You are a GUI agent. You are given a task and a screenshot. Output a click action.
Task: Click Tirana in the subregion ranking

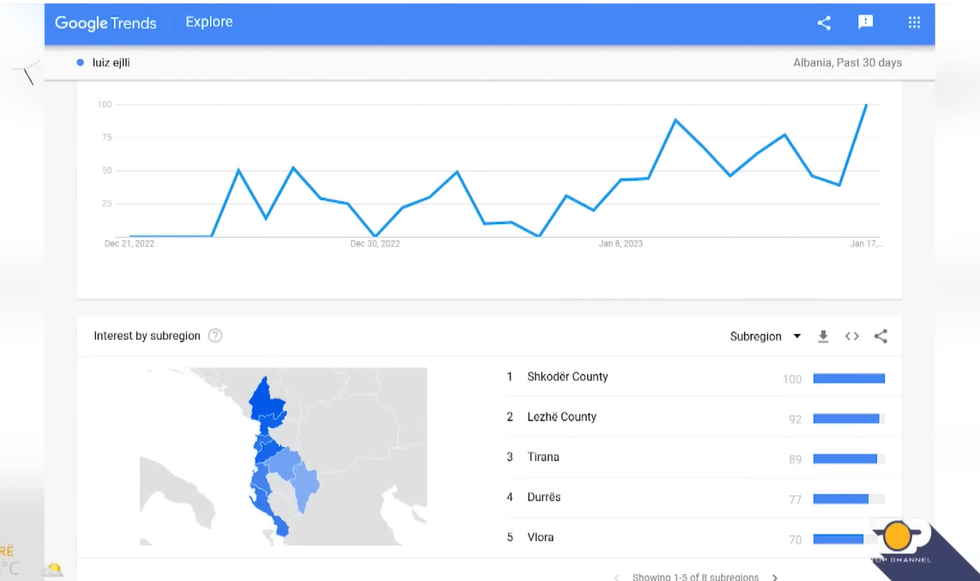pyautogui.click(x=543, y=457)
